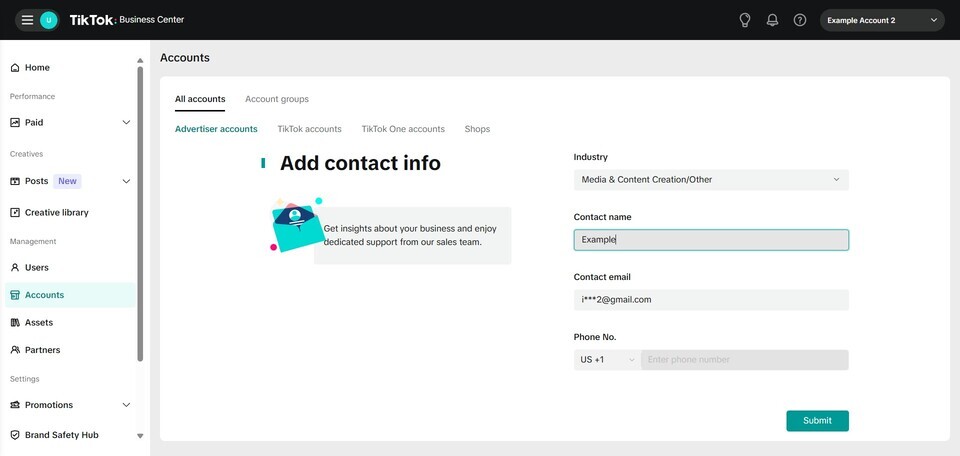Open the US +1 country code dropdown
Image resolution: width=960 pixels, height=456 pixels.
(x=607, y=360)
